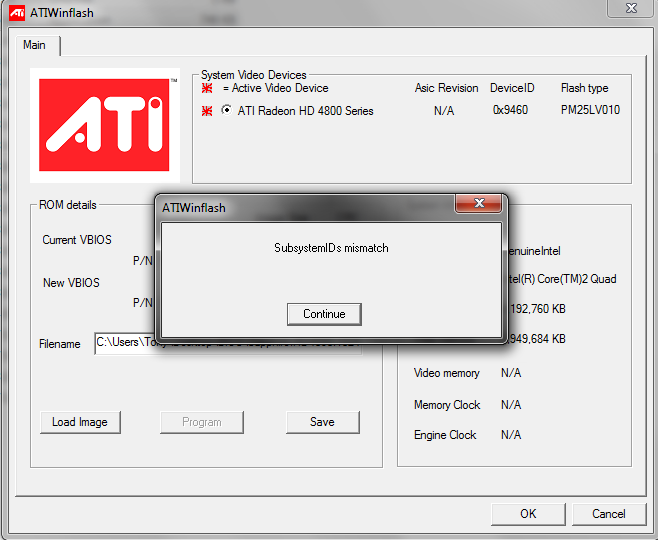Image resolution: width=658 pixels, height=540 pixels.
Task: Click the Filename path input field
Action: 228,343
